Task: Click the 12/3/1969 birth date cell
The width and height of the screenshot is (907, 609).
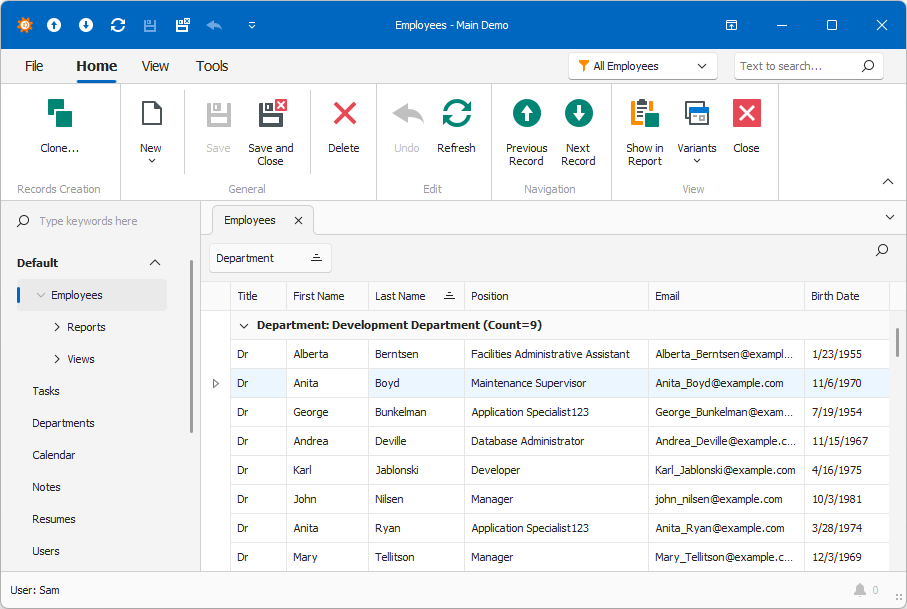Action: pyautogui.click(x=847, y=557)
